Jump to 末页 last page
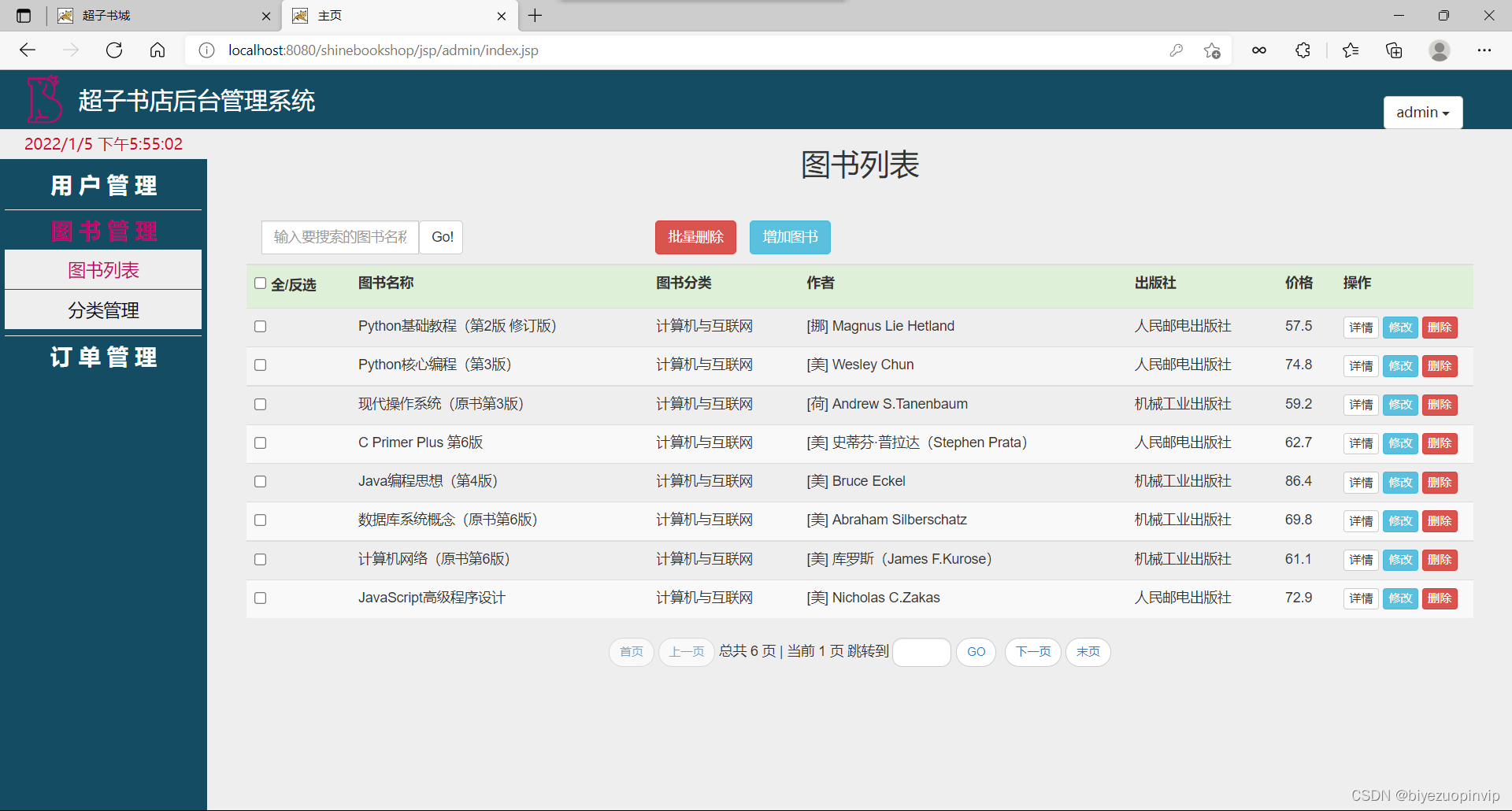The image size is (1512, 811). pos(1088,652)
